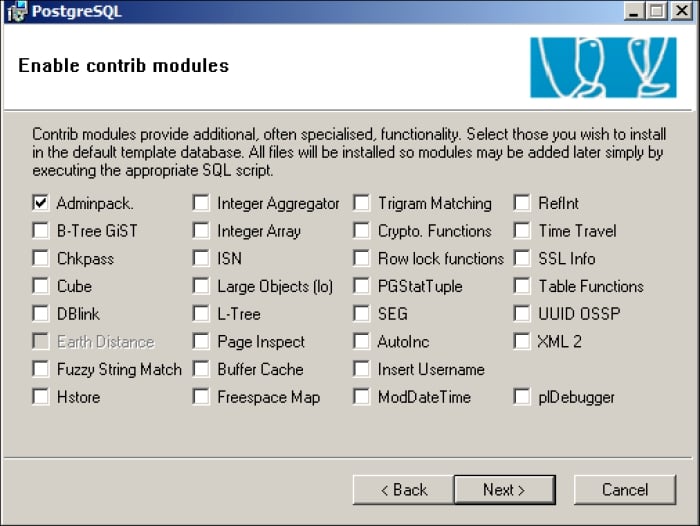
Task: Uncheck the Adminpack module checkbox
Action: [41, 203]
